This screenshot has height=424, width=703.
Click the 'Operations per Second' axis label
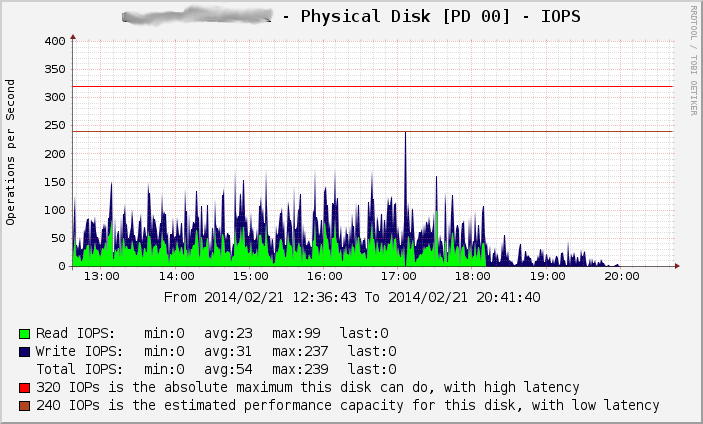pyautogui.click(x=10, y=152)
